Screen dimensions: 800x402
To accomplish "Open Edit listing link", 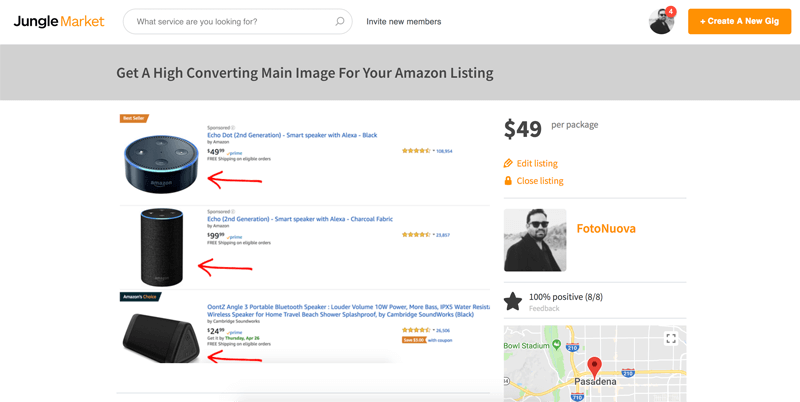I will tap(537, 163).
